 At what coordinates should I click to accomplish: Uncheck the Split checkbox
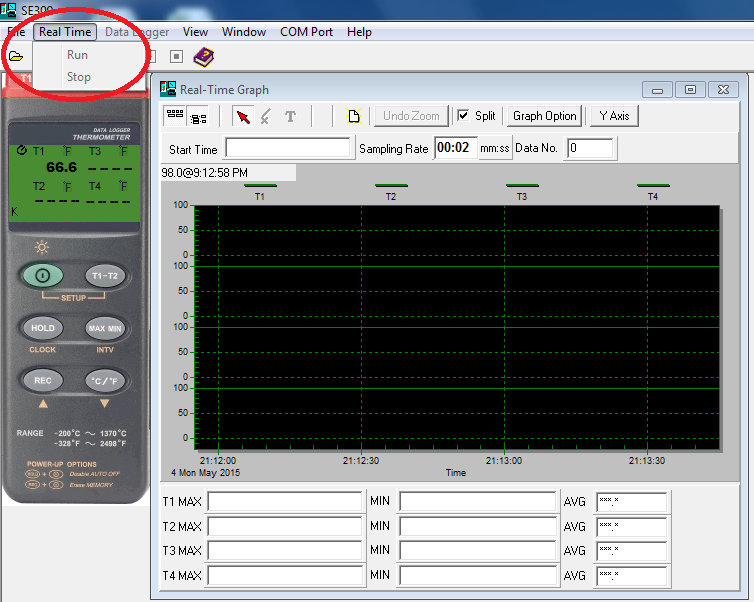pyautogui.click(x=463, y=116)
